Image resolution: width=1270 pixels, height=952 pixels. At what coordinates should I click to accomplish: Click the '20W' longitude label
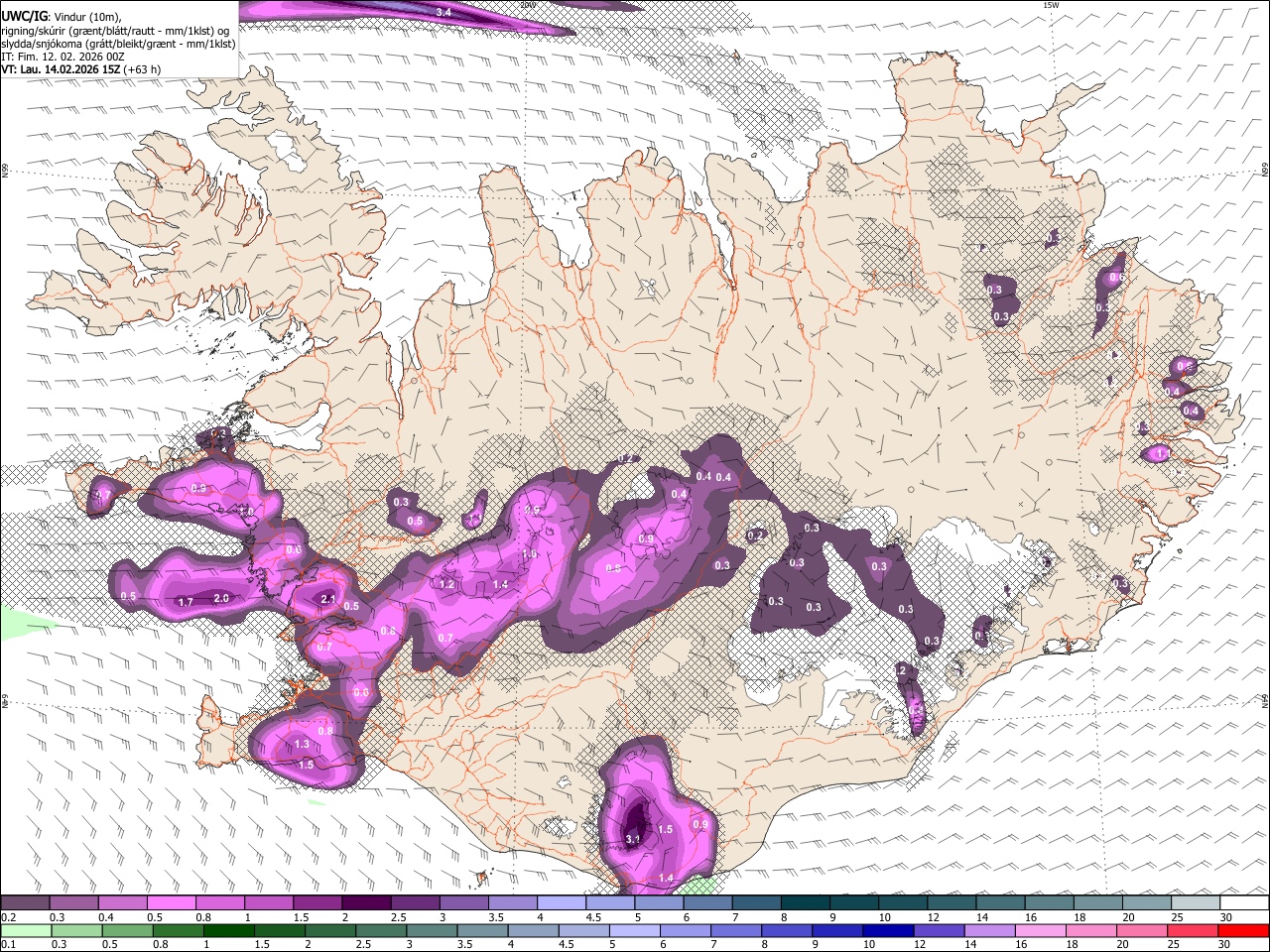tap(528, 5)
